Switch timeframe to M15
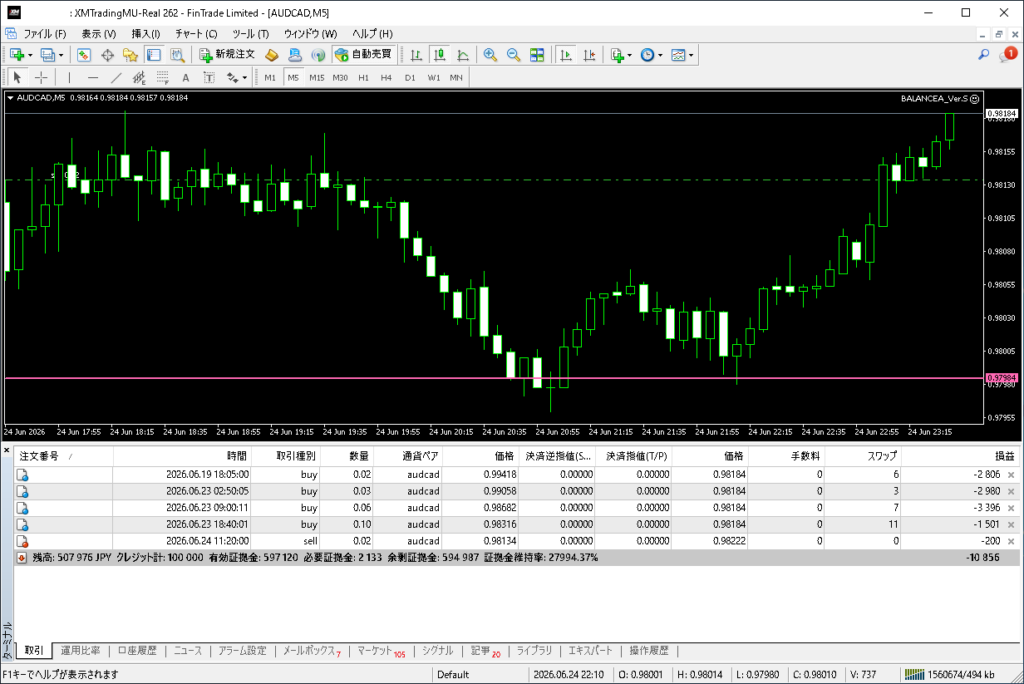This screenshot has height=684, width=1024. (x=317, y=78)
